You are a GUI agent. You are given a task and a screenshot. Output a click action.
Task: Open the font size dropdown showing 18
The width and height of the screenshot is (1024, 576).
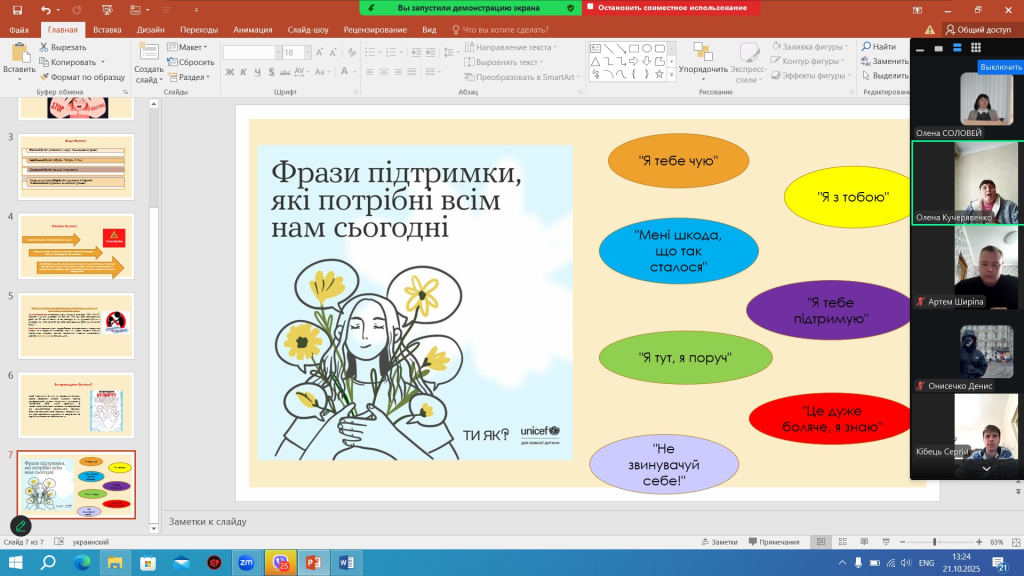coord(308,52)
